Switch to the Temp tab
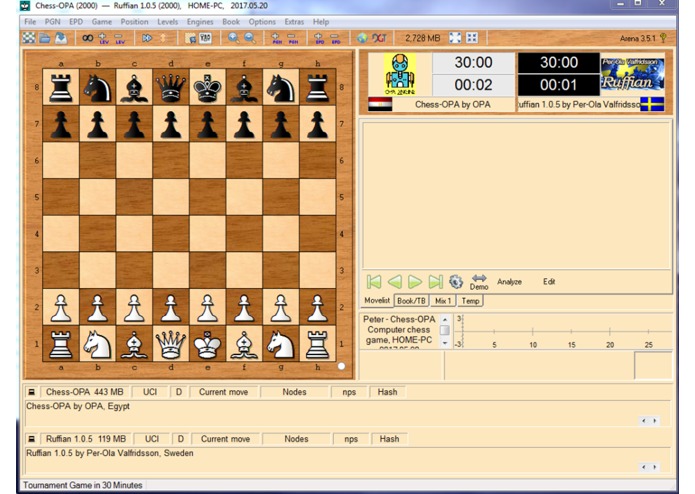This screenshot has height=494, width=695. tap(470, 301)
